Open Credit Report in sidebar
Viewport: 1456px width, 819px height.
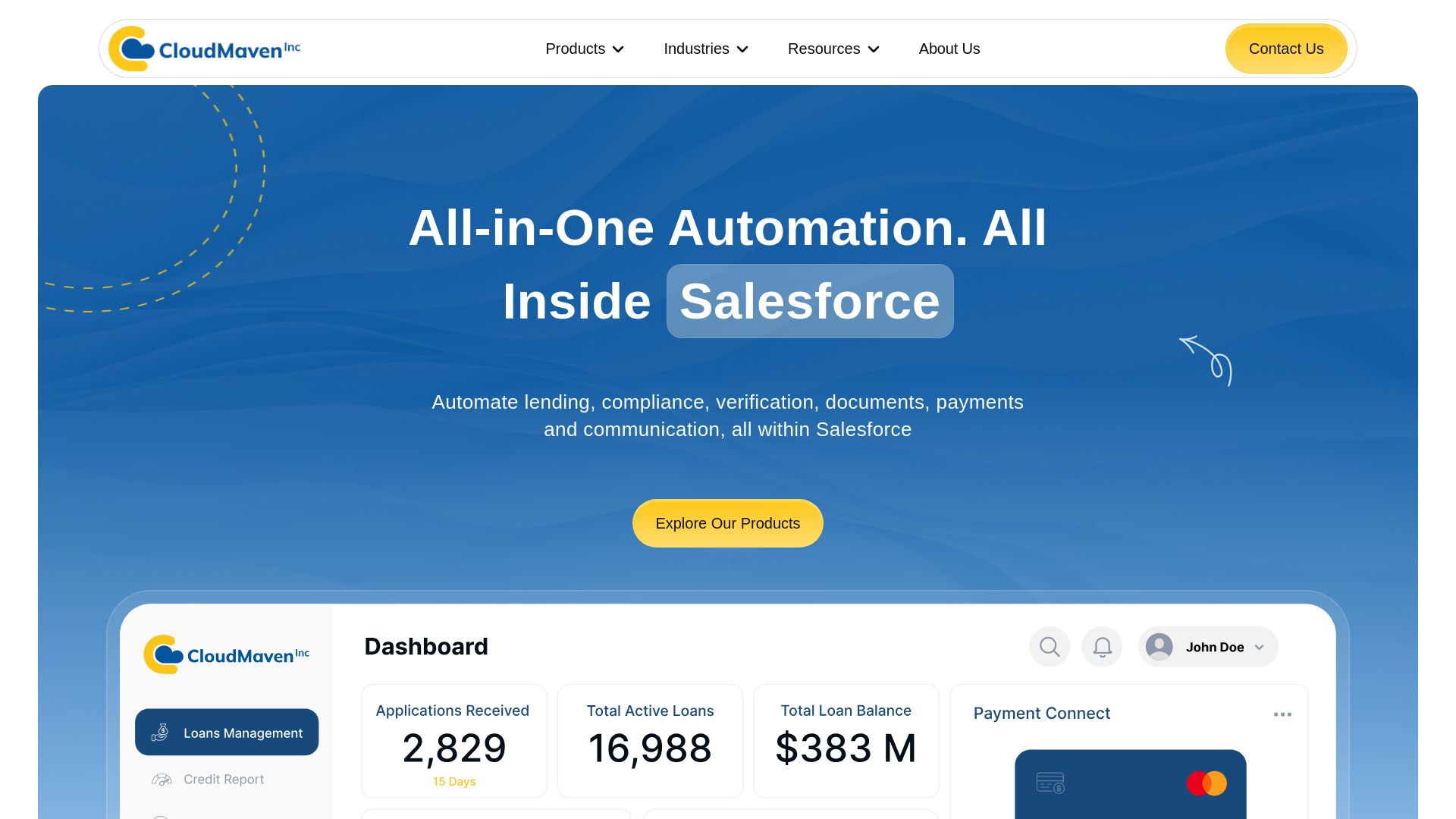pyautogui.click(x=208, y=780)
